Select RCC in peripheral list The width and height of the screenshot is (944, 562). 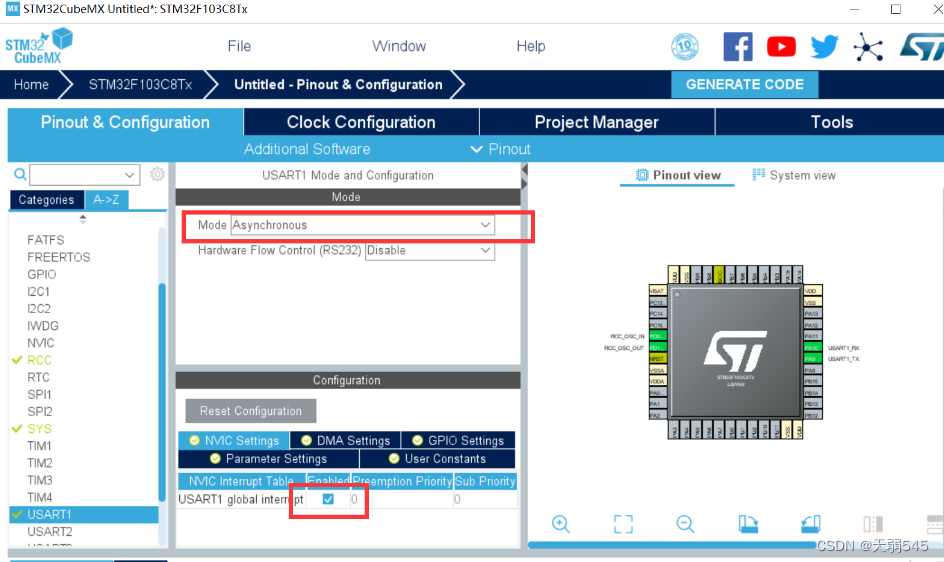39,360
